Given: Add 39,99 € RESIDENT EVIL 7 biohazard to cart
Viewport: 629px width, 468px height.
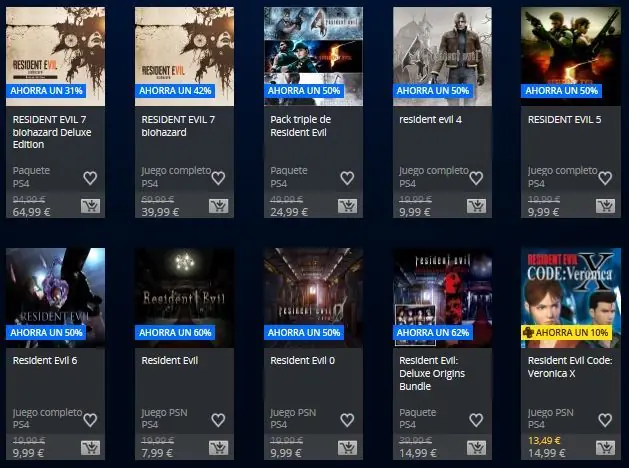Looking at the screenshot, I should coord(219,206).
